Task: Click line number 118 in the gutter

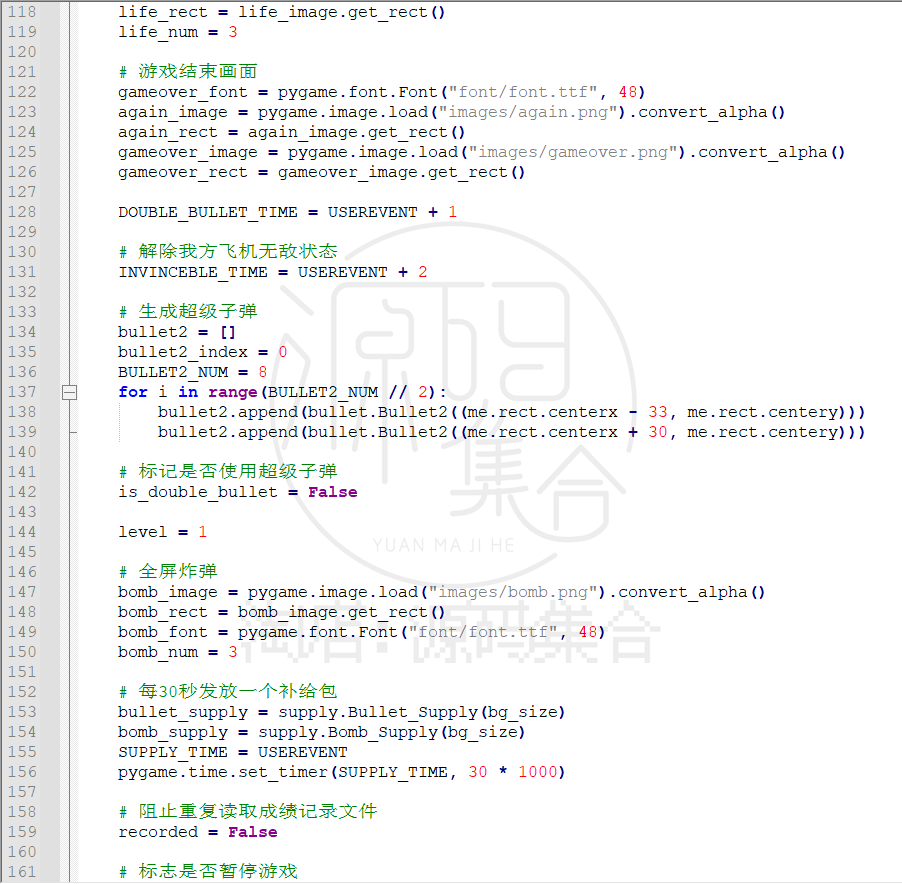Action: click(x=22, y=12)
